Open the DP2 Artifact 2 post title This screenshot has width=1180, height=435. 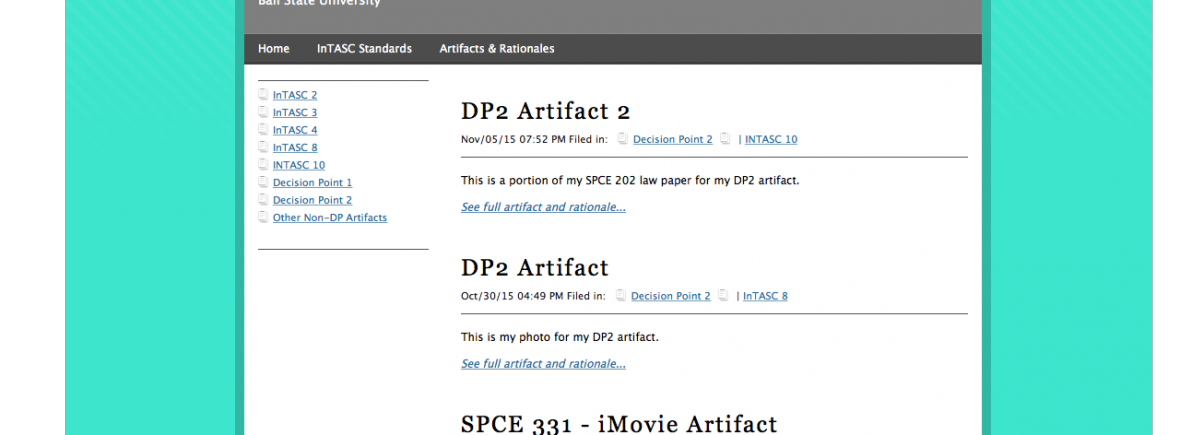pyautogui.click(x=545, y=111)
